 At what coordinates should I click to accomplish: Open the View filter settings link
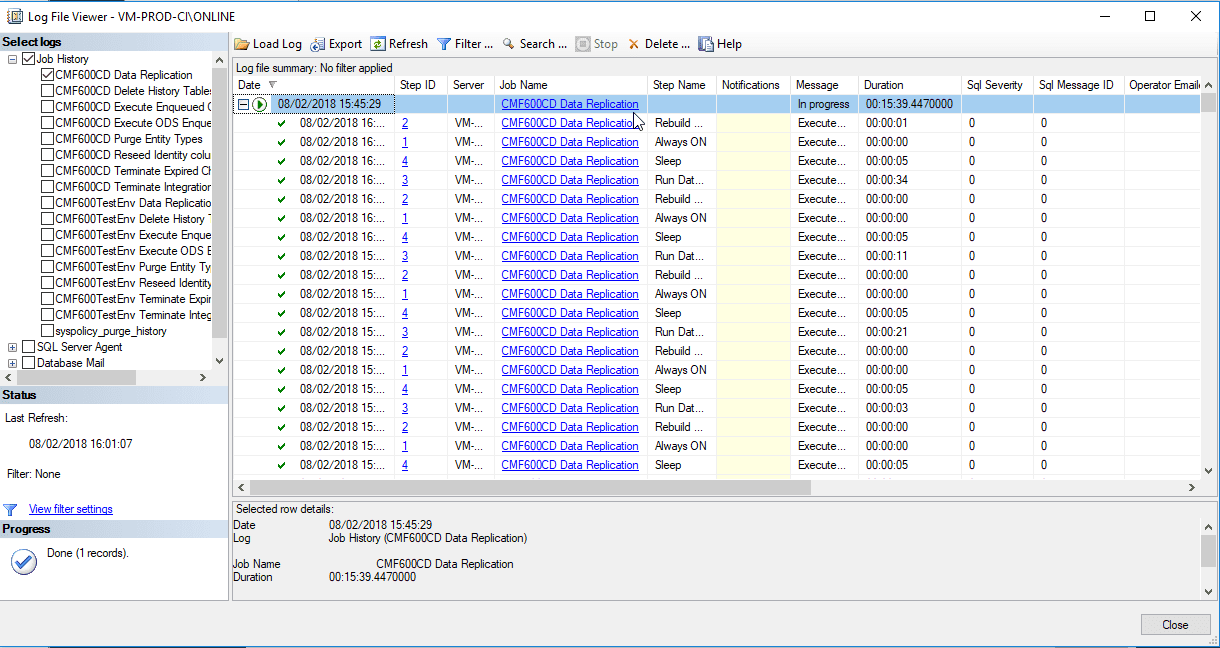(70, 509)
